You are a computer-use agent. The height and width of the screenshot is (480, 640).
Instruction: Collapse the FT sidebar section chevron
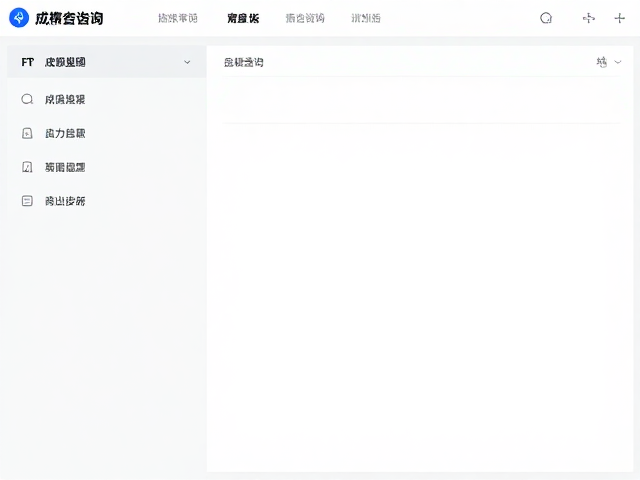(x=187, y=62)
